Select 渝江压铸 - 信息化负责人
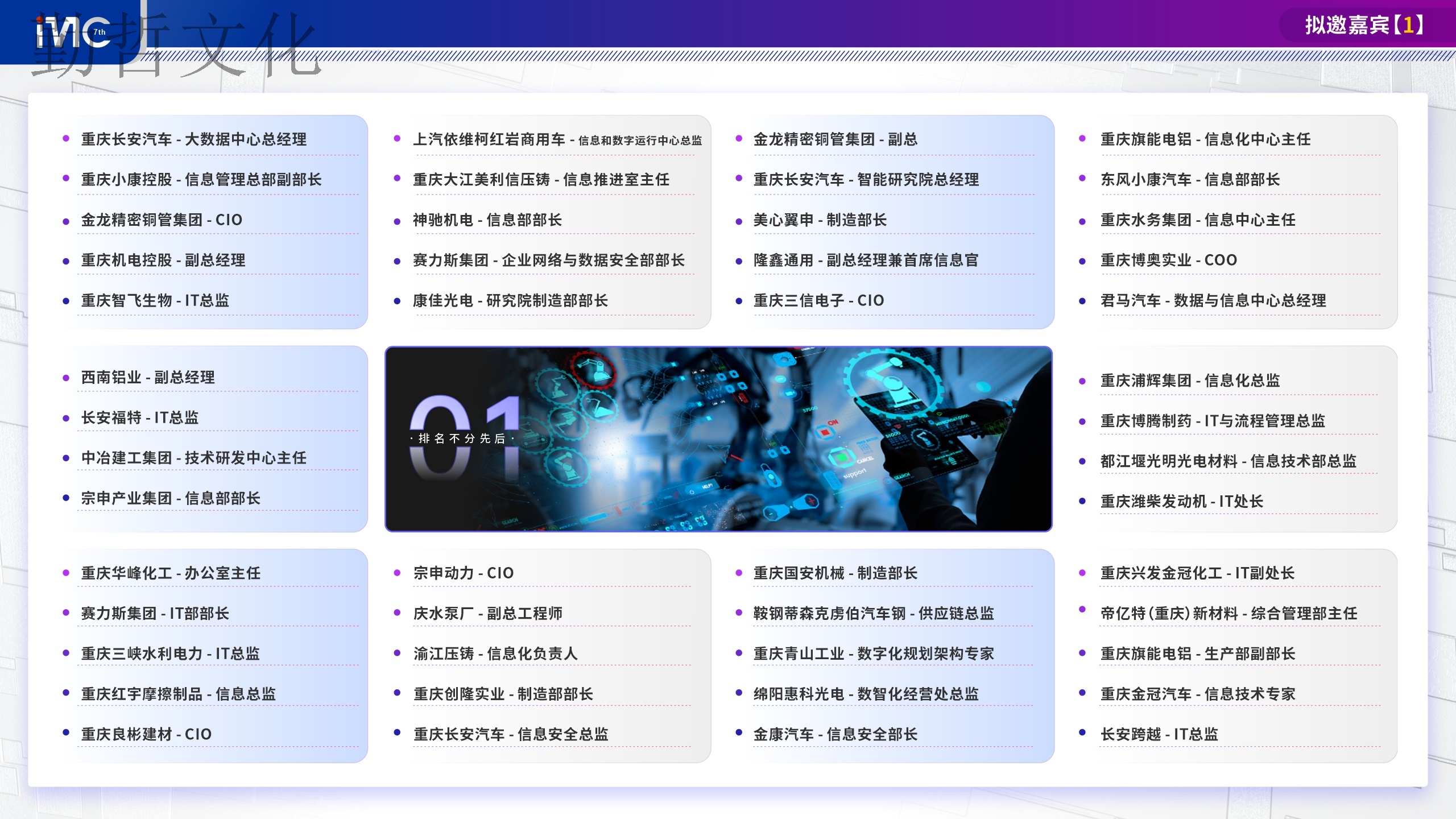The height and width of the screenshot is (819, 1456). [x=495, y=654]
